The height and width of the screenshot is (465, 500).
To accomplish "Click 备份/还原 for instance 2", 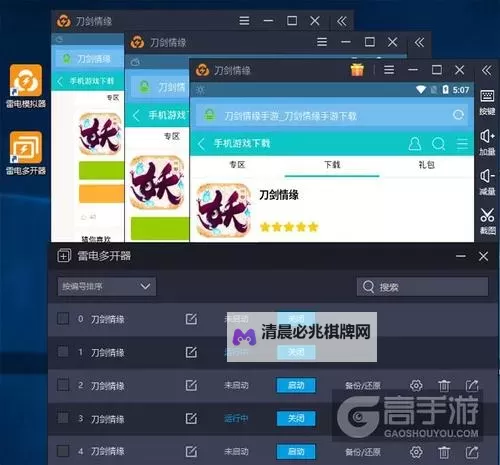I will [x=363, y=386].
